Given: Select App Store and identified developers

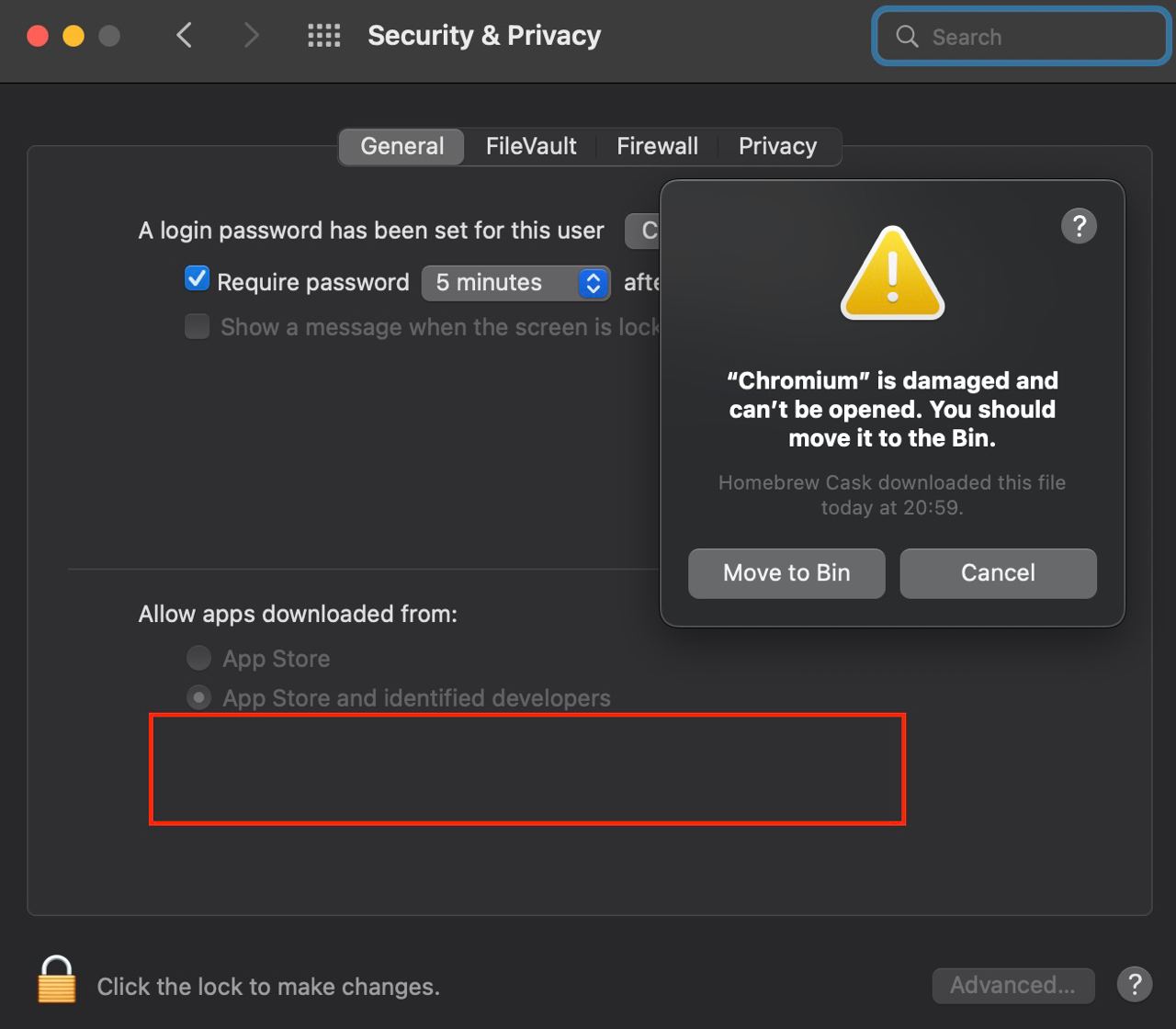Looking at the screenshot, I should coord(198,697).
